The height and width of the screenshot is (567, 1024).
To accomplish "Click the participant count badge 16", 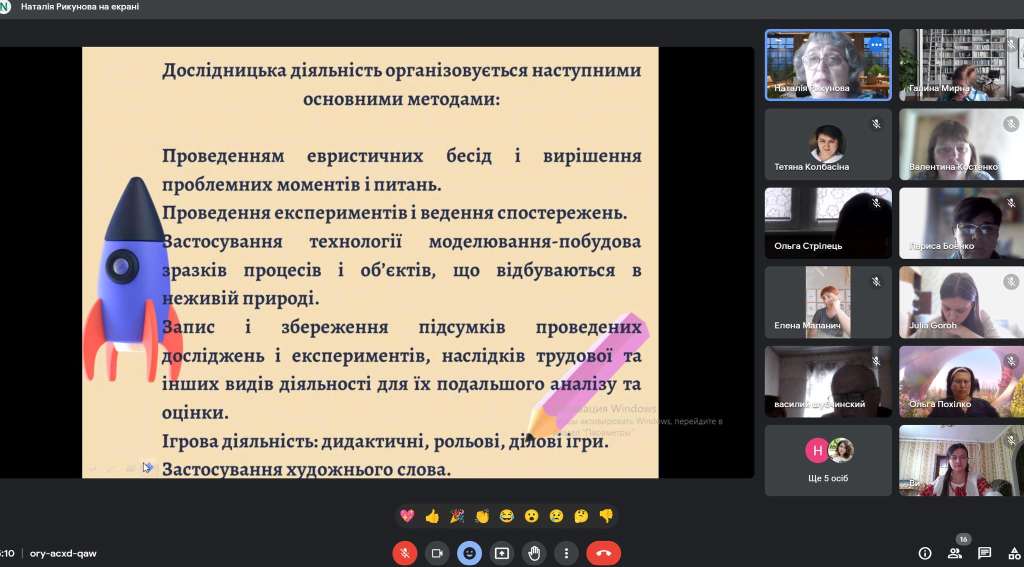I will point(963,540).
